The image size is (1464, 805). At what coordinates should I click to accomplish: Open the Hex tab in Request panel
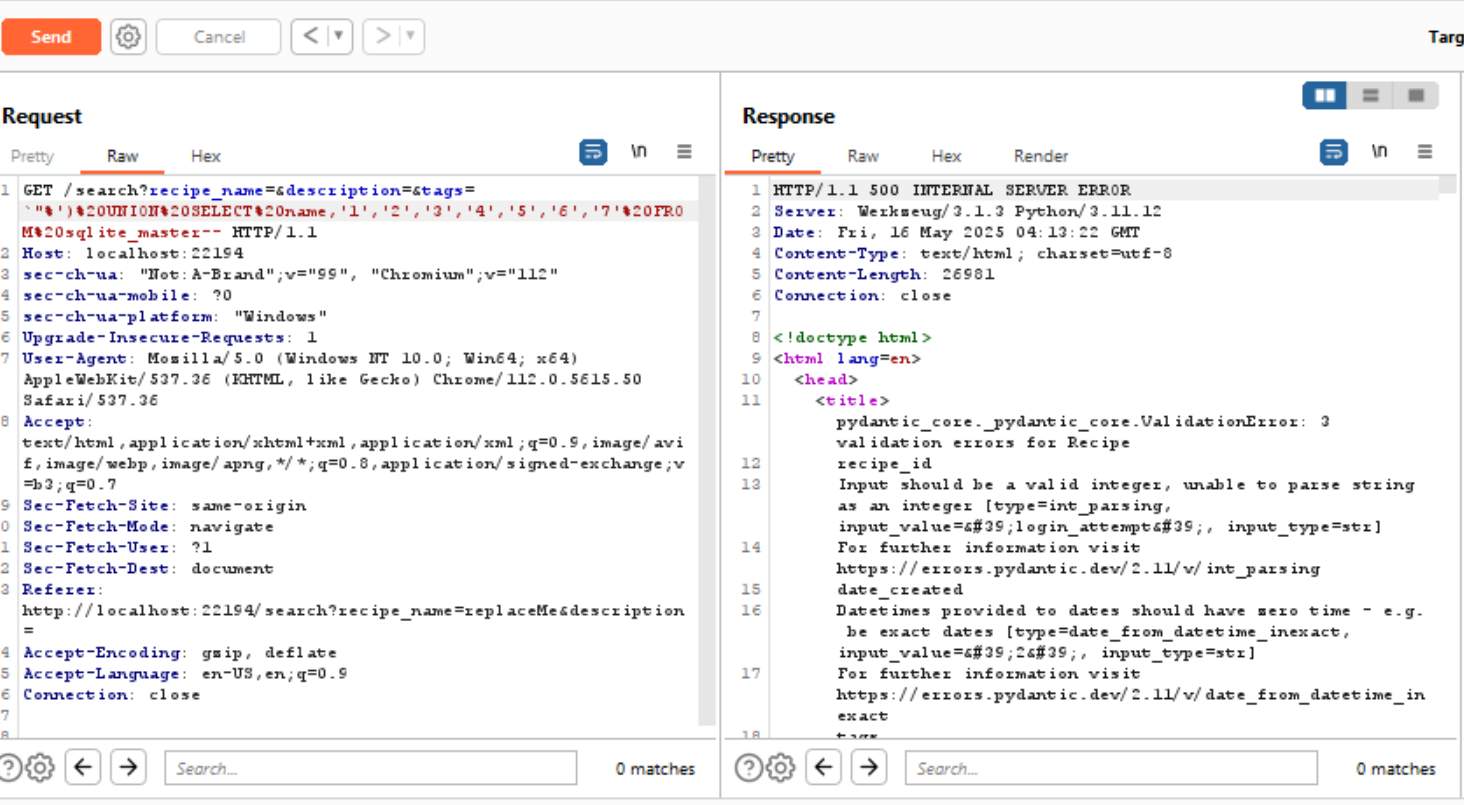(x=206, y=156)
